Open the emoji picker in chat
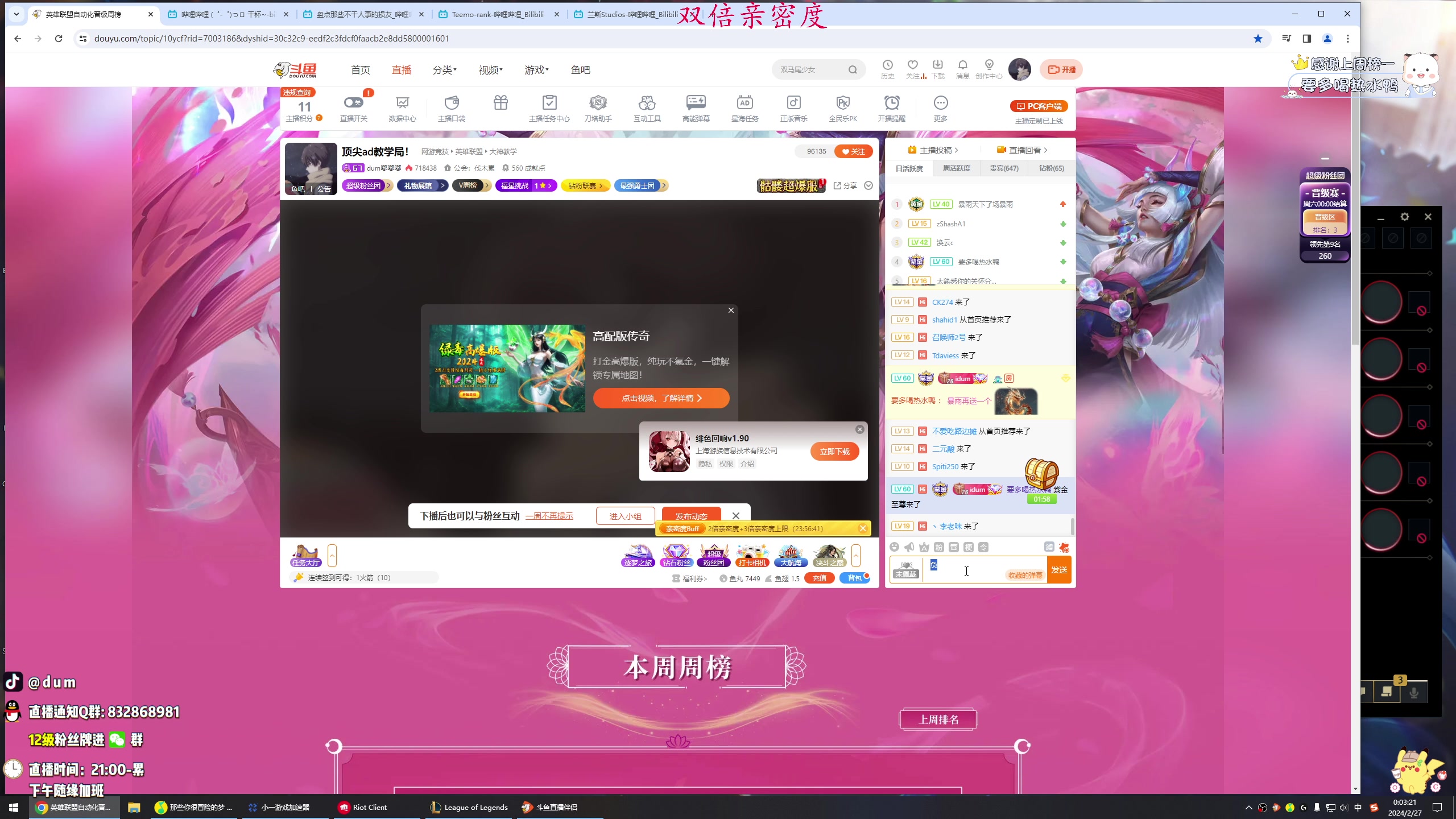Screen dimensions: 1456x819 pyautogui.click(x=895, y=547)
